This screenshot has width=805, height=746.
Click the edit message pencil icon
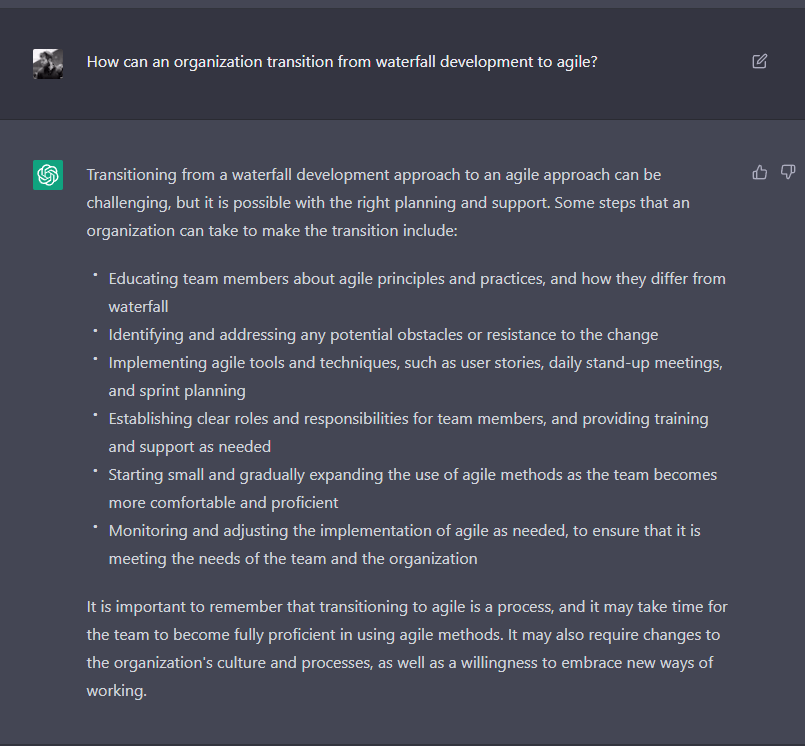click(760, 62)
